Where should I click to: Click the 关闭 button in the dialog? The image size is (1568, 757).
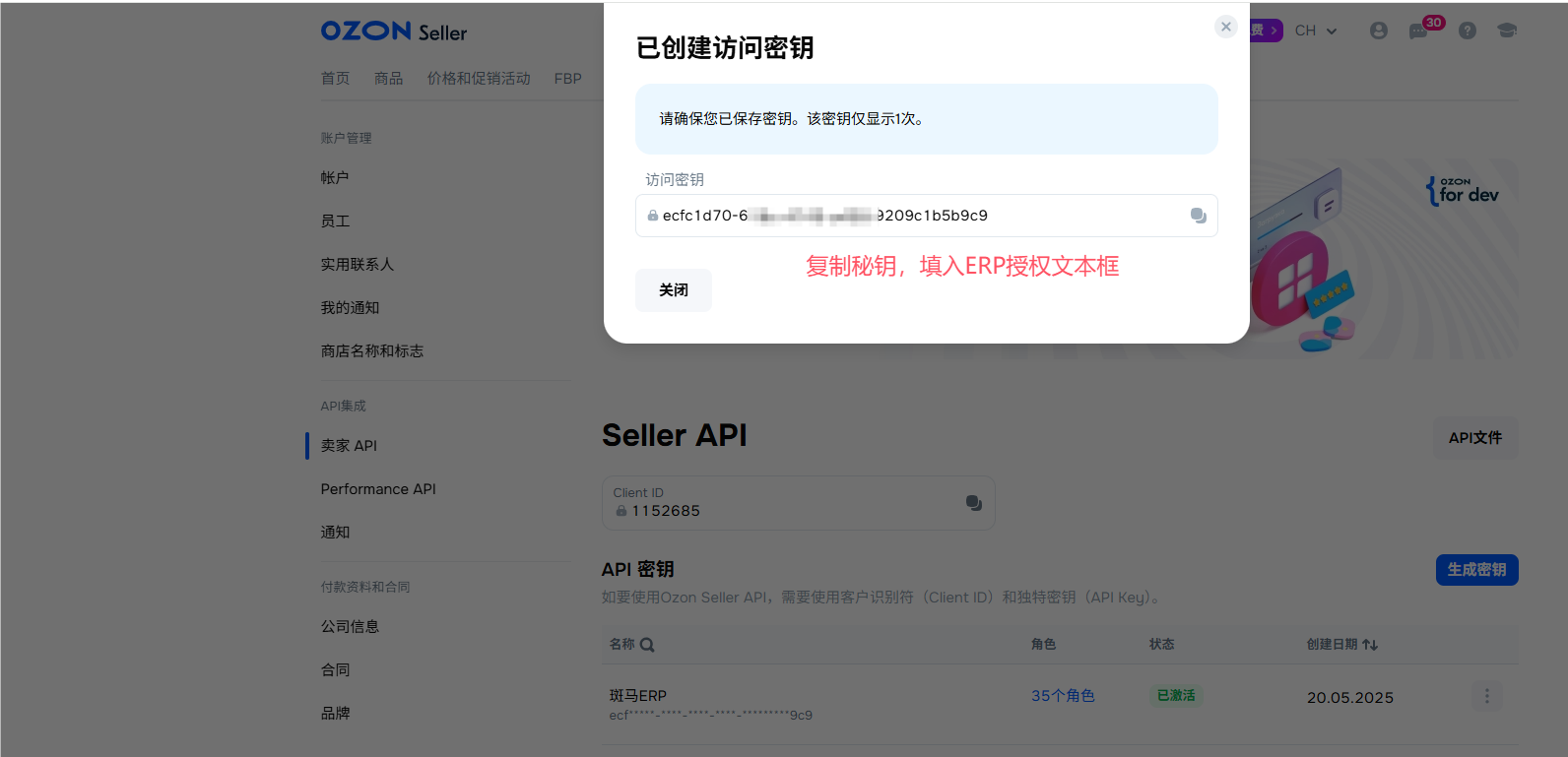[673, 290]
